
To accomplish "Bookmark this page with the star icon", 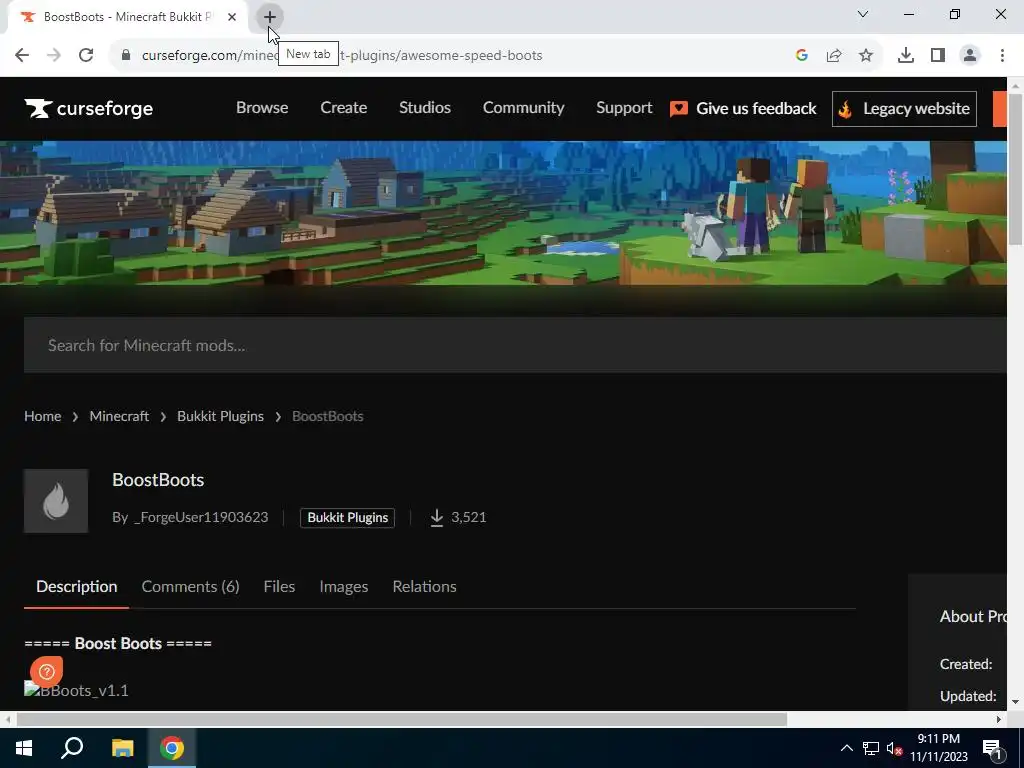I will [865, 55].
